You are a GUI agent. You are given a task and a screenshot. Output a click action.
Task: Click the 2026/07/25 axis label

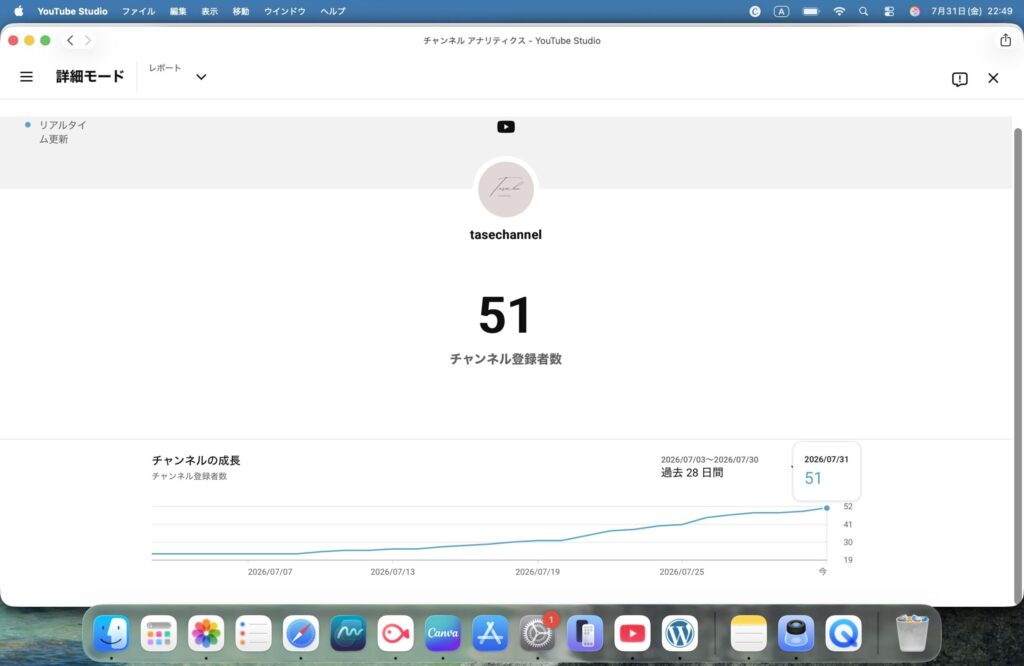click(682, 572)
